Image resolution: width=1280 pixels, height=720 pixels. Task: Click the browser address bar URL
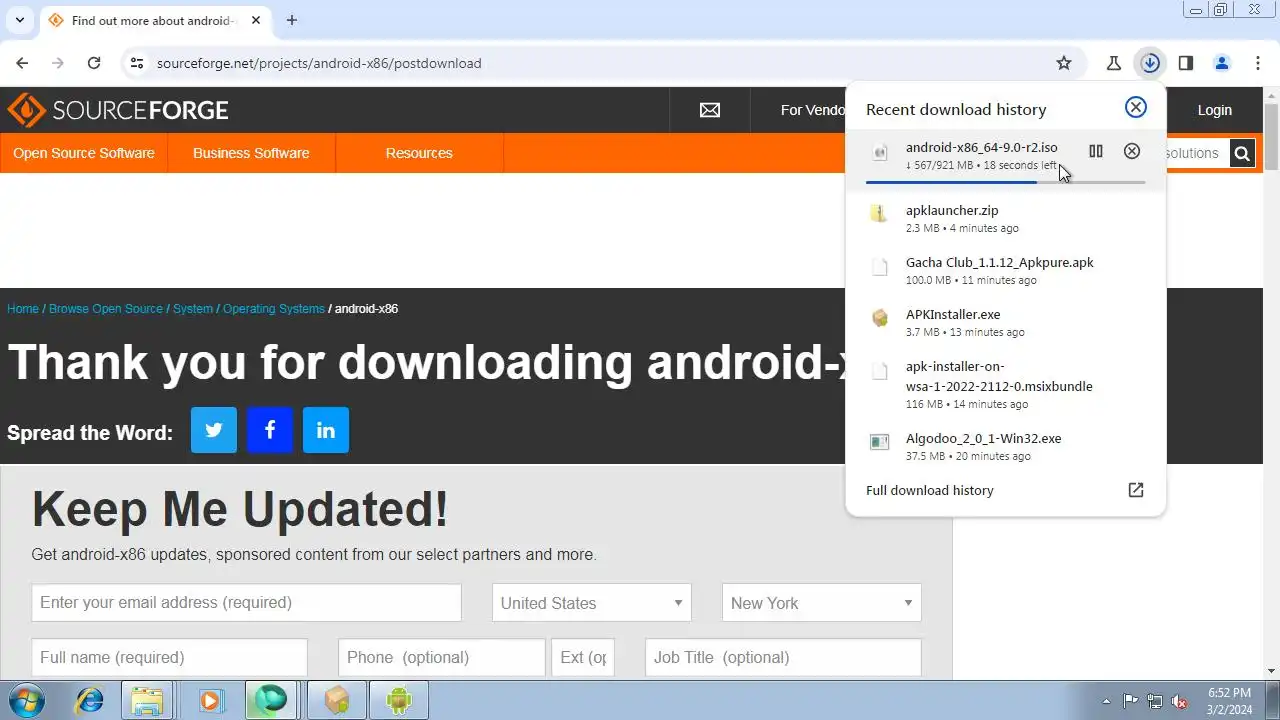319,63
